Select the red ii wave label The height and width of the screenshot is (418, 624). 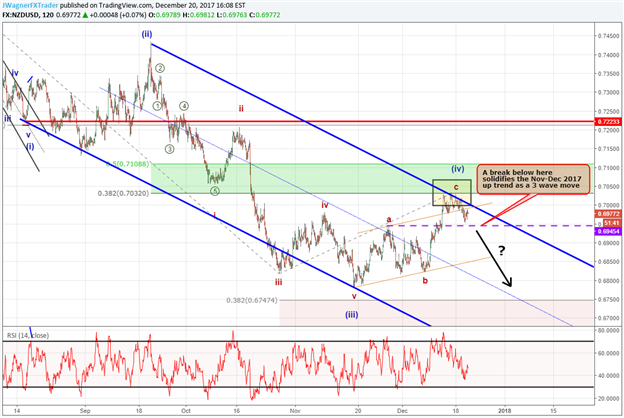241,108
